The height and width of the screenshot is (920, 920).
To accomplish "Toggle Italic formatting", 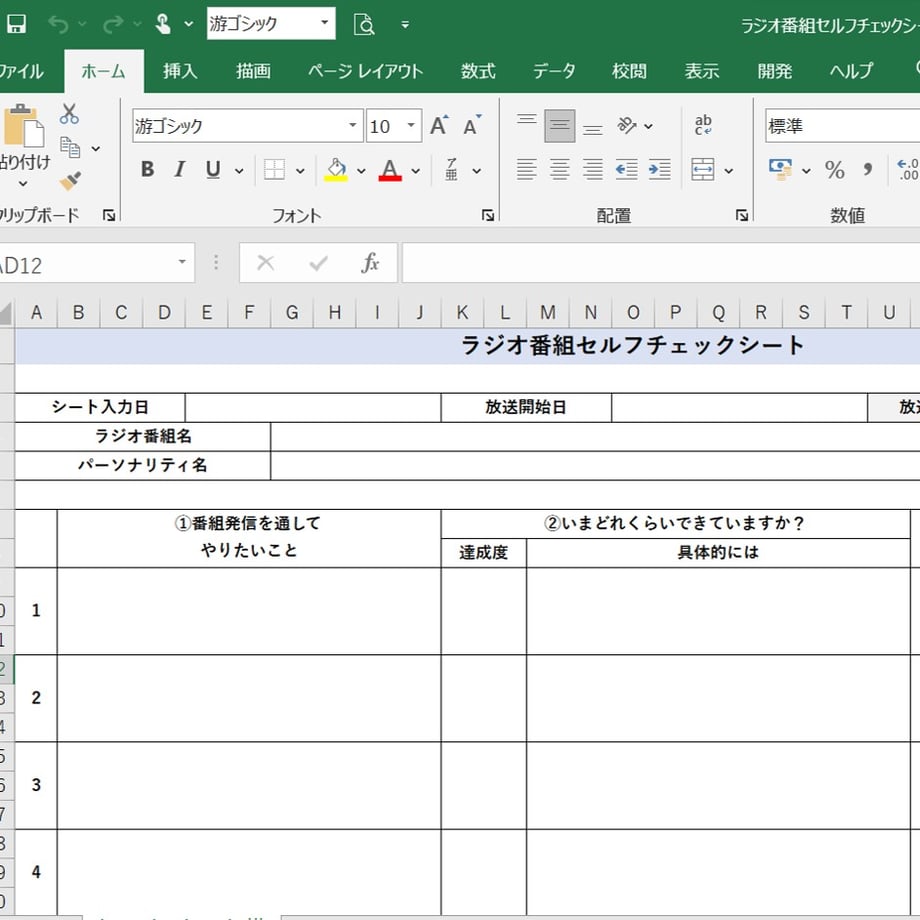I will point(180,170).
